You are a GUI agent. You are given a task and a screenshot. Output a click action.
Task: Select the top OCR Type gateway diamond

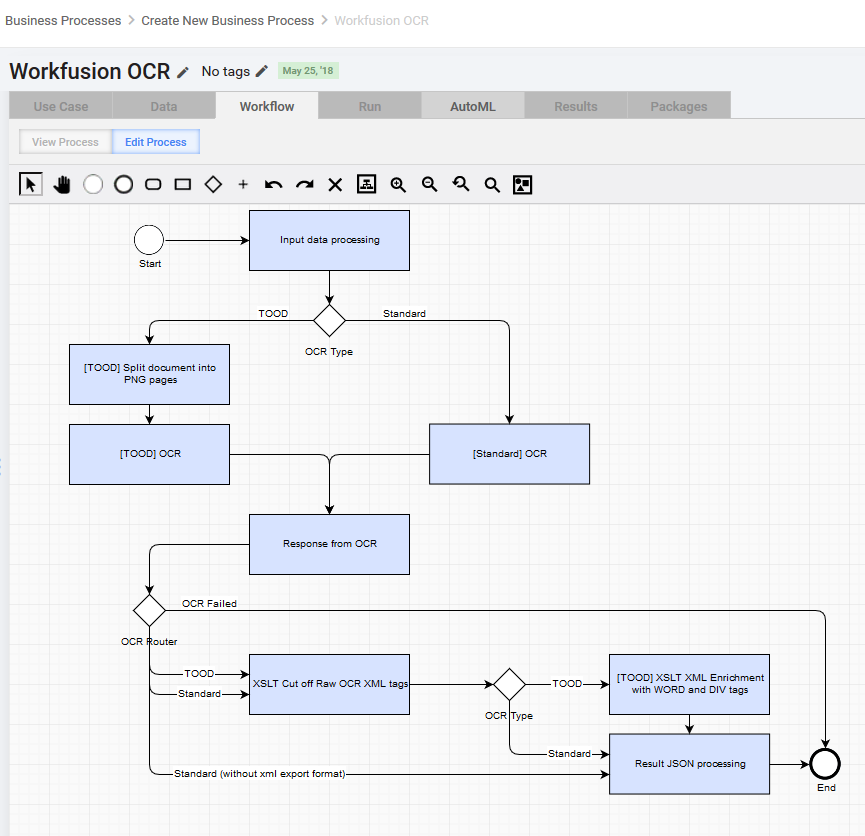[329, 321]
